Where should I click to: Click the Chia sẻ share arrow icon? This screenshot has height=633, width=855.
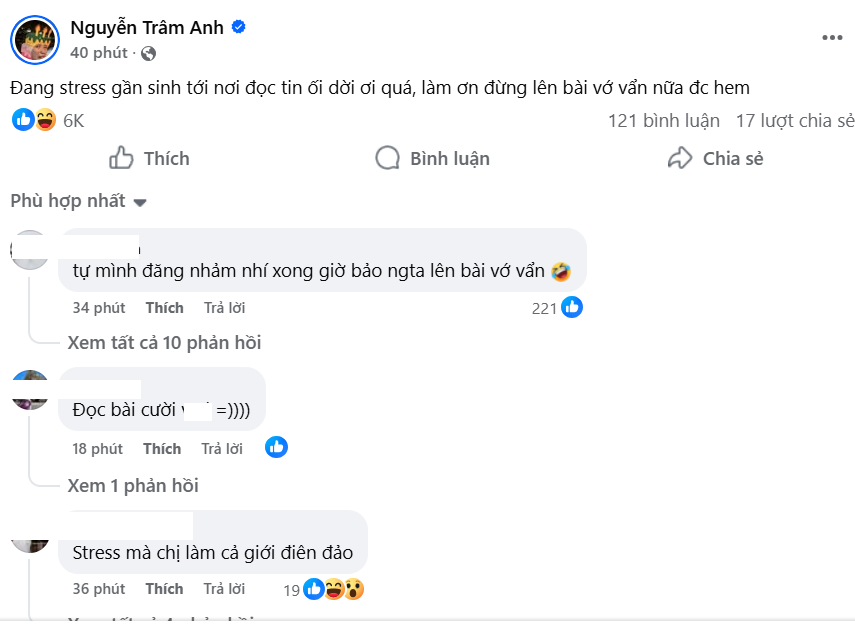[679, 158]
